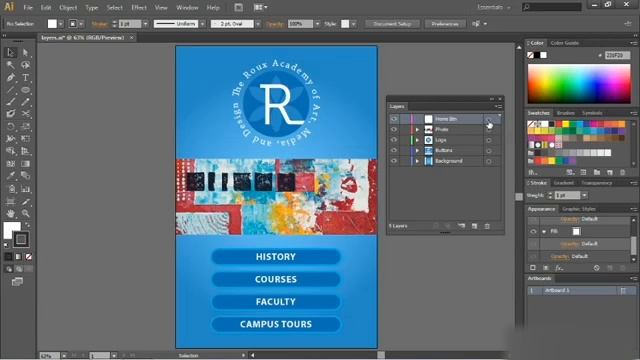Click target circle of Background layer
The width and height of the screenshot is (640, 360).
pyautogui.click(x=489, y=161)
